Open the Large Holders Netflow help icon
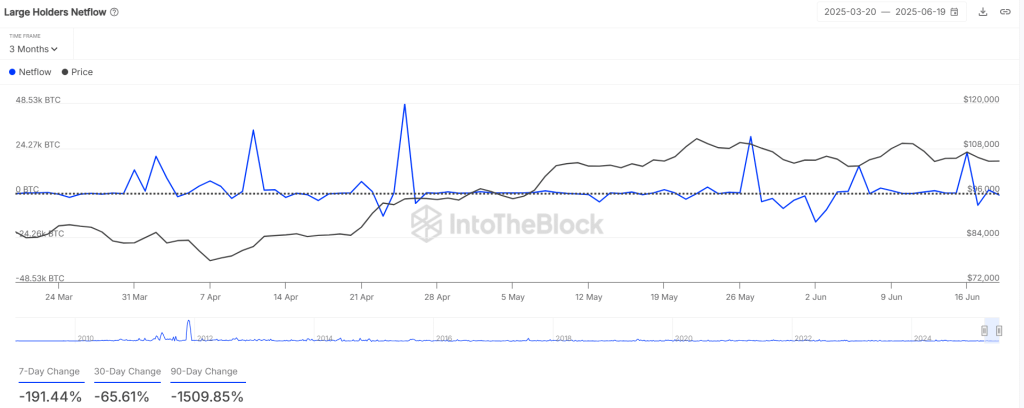 click(x=115, y=12)
